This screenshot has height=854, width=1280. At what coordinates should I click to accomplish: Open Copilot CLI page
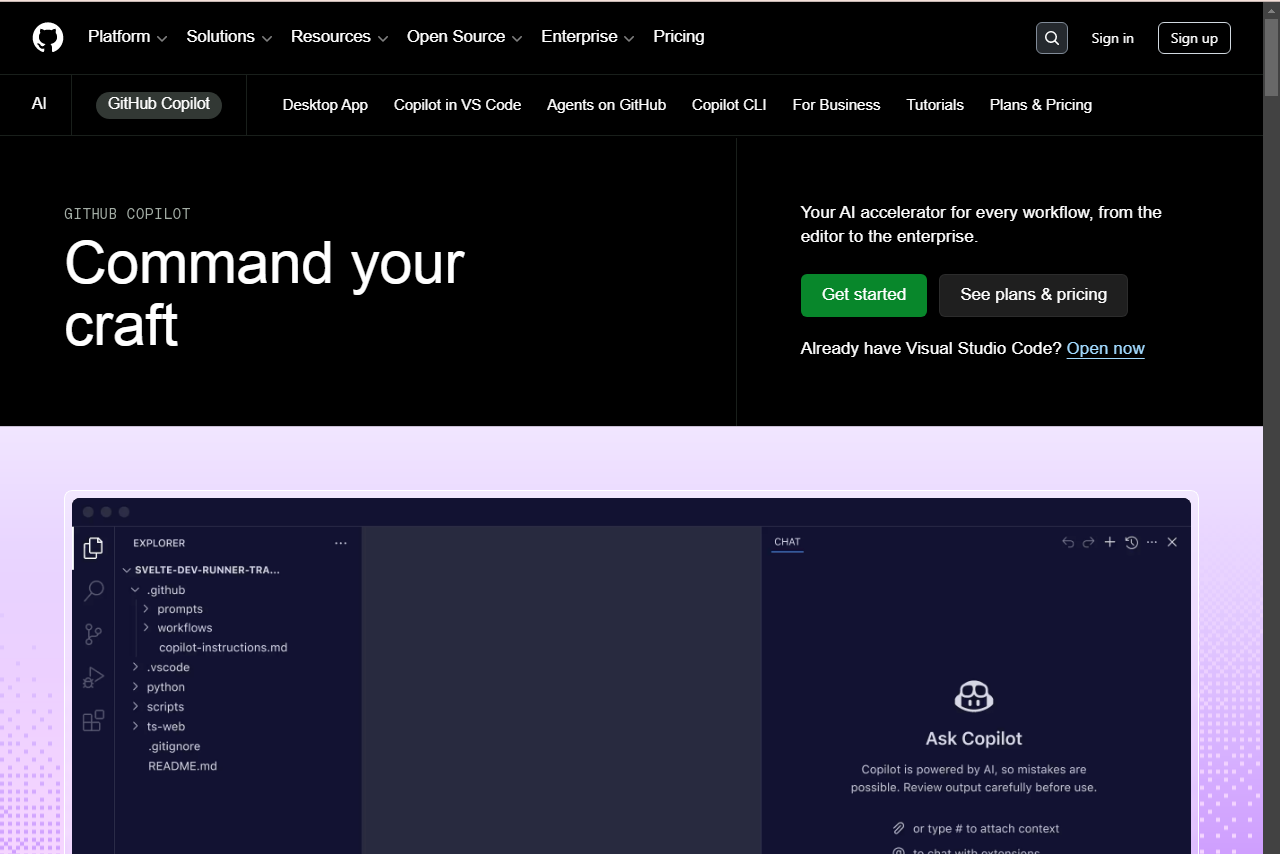729,105
